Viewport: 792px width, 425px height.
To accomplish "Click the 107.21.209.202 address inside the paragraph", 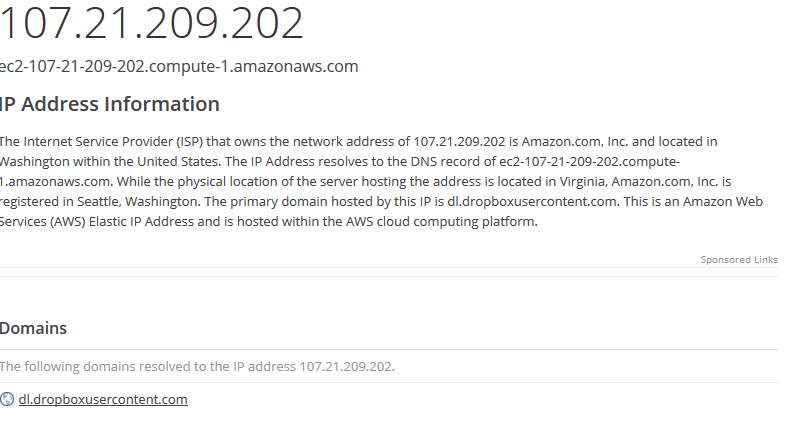I will (459, 141).
